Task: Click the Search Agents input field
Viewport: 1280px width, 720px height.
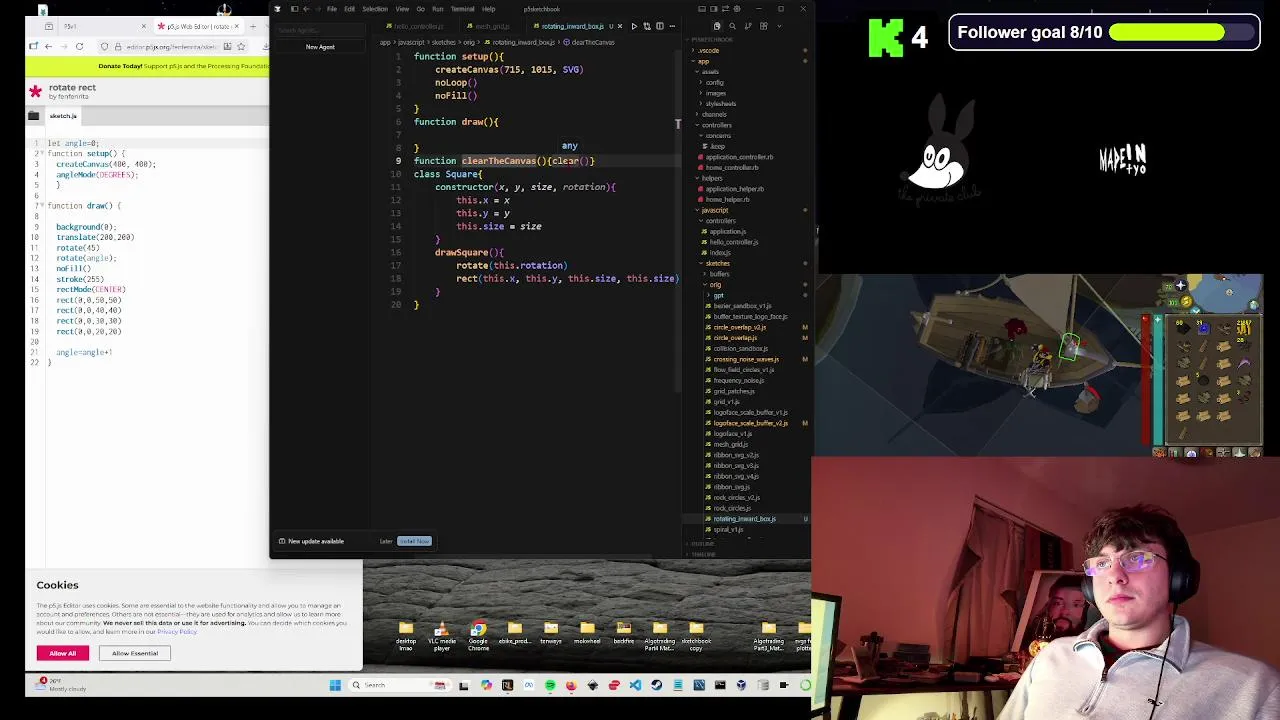Action: coord(320,31)
